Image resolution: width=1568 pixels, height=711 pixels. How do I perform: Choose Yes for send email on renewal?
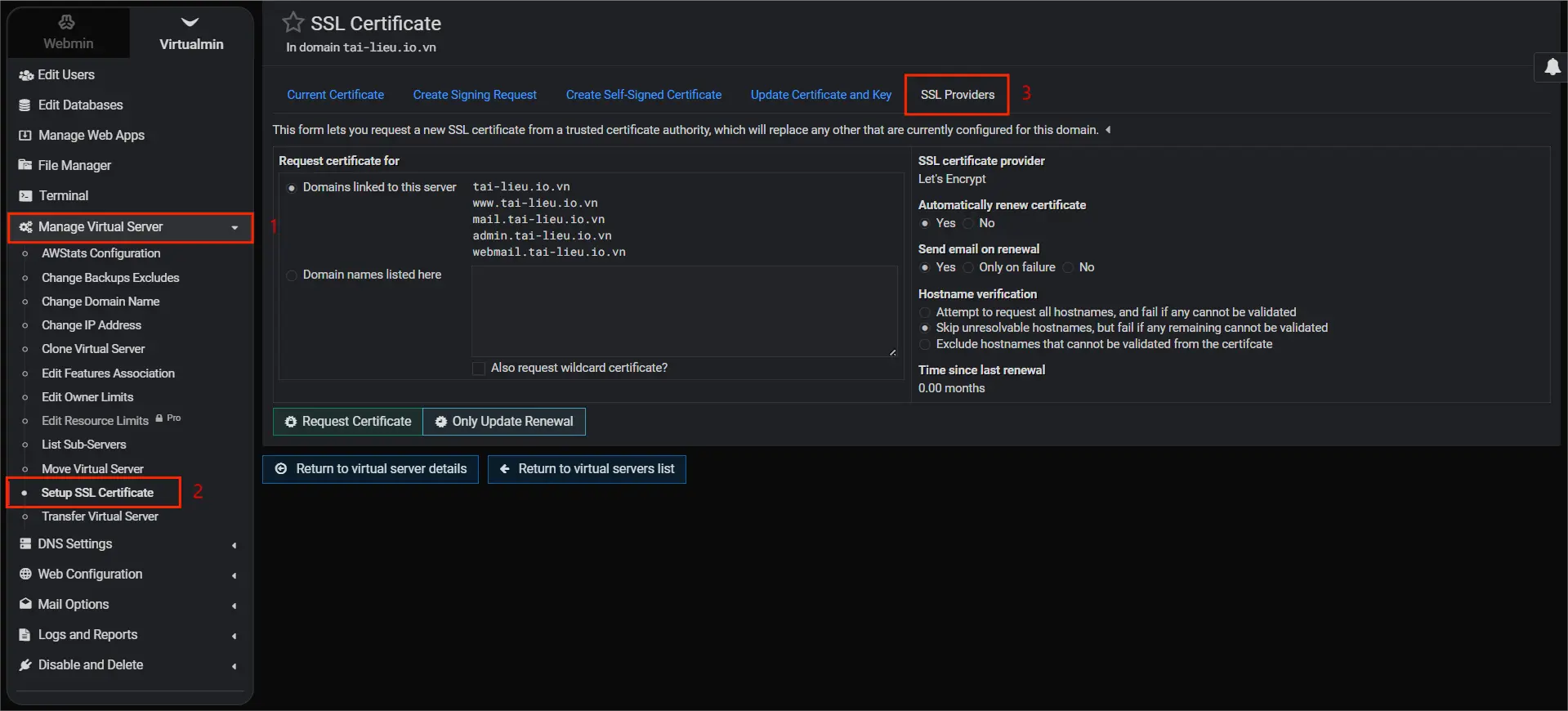tap(925, 268)
